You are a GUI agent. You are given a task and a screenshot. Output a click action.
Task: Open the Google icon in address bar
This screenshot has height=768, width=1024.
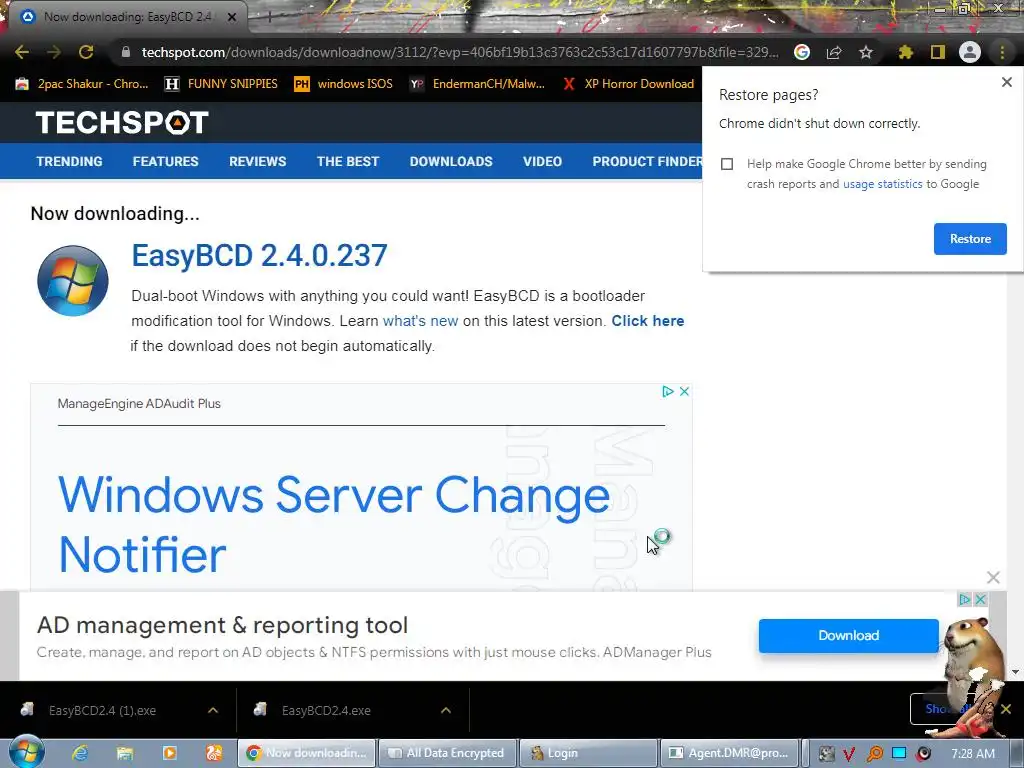pyautogui.click(x=802, y=52)
